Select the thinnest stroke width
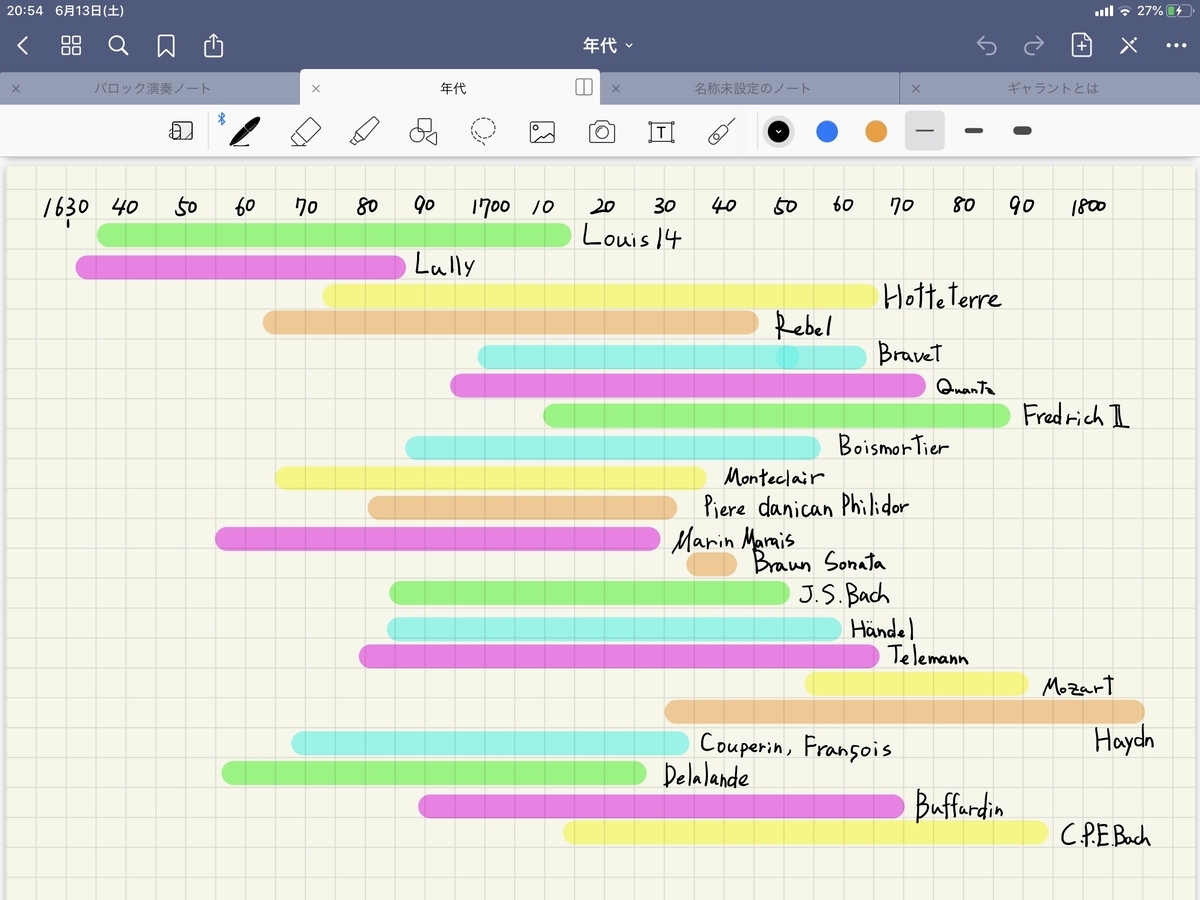The width and height of the screenshot is (1200, 900). point(925,131)
